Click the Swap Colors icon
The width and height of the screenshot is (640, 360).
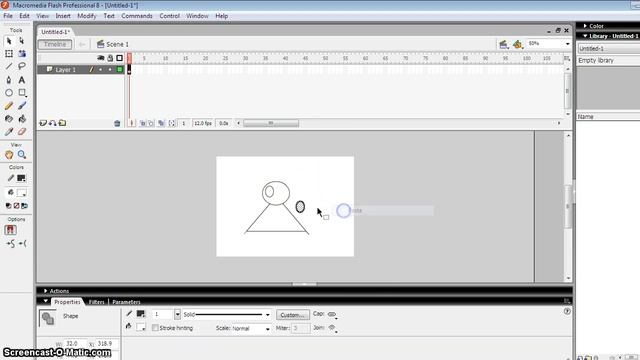(x=24, y=206)
